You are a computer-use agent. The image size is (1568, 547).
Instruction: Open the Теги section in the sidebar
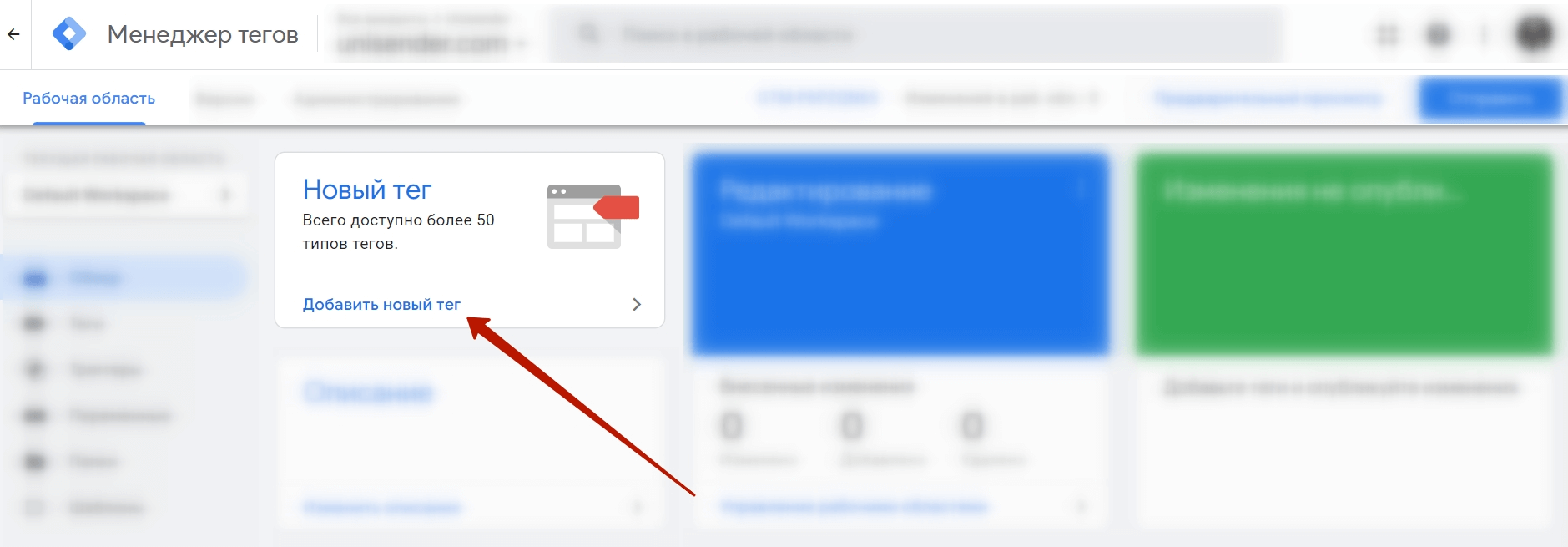click(87, 324)
